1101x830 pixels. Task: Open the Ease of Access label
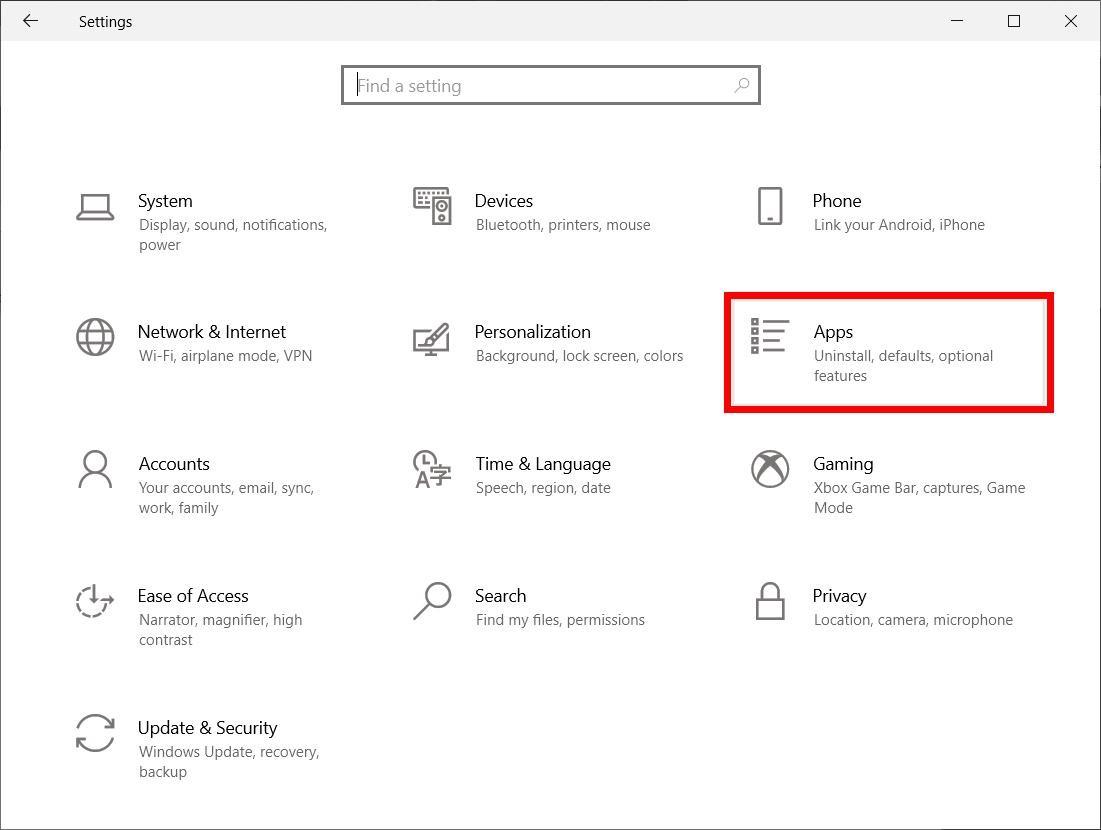tap(193, 596)
